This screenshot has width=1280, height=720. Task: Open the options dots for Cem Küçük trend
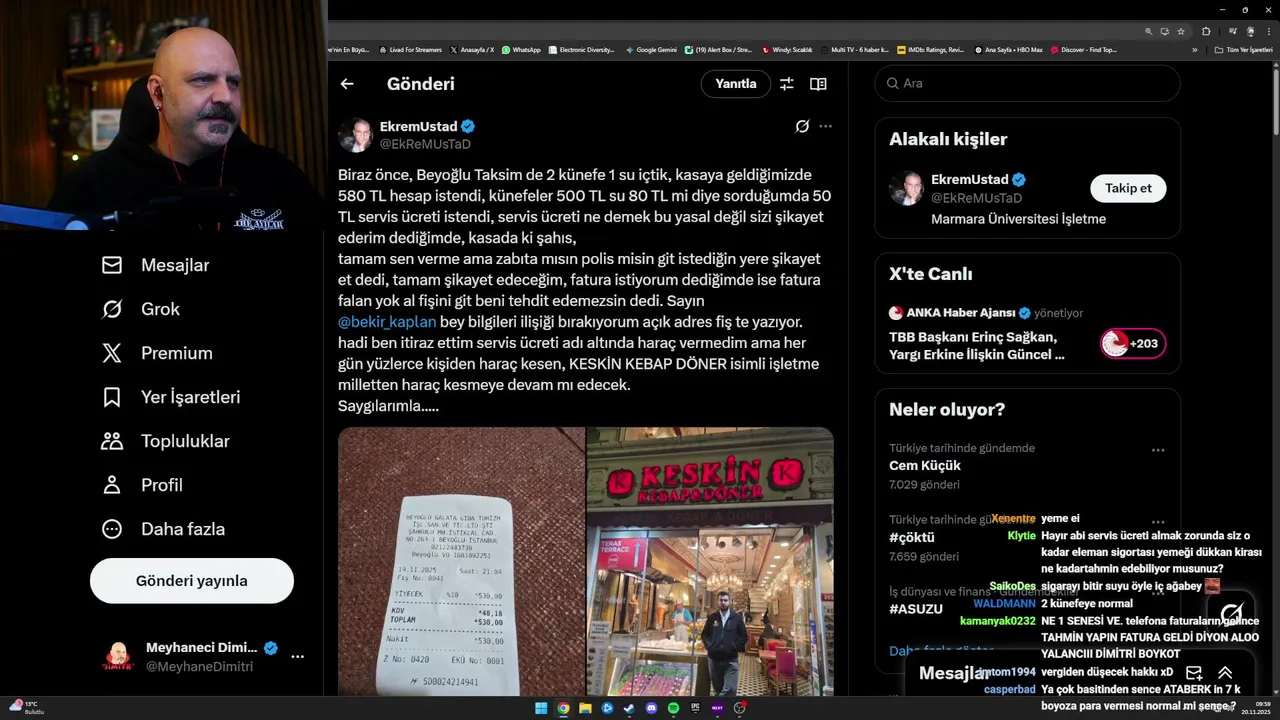click(1158, 450)
